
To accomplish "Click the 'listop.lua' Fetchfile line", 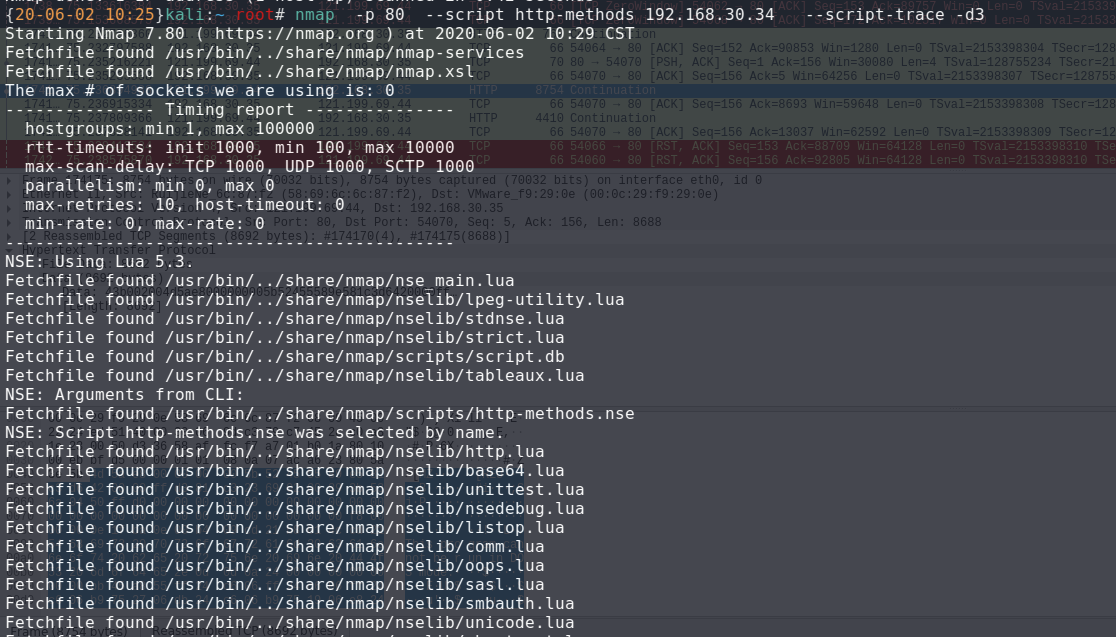I will coord(285,527).
